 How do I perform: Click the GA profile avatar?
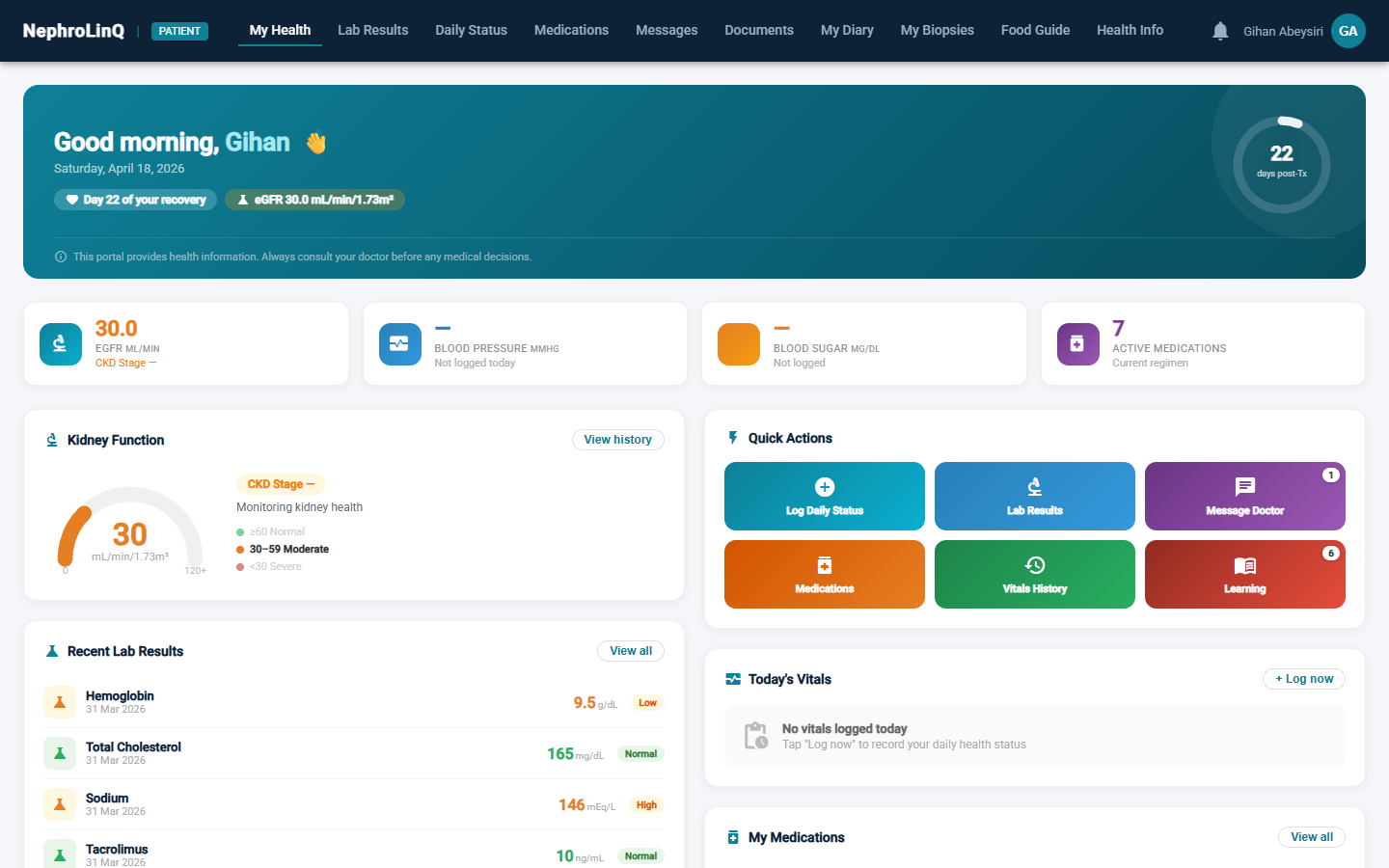coord(1348,30)
